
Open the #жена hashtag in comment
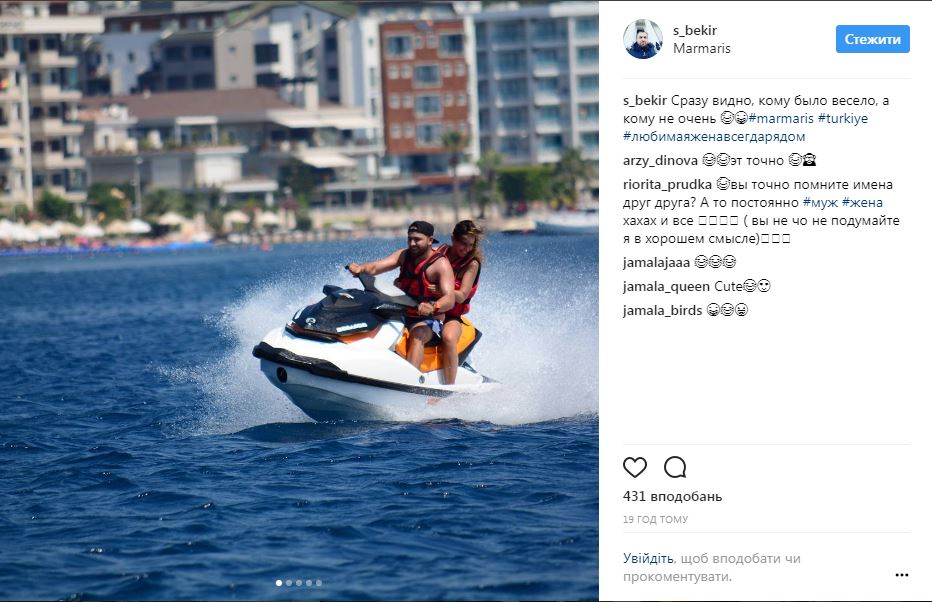(x=862, y=203)
